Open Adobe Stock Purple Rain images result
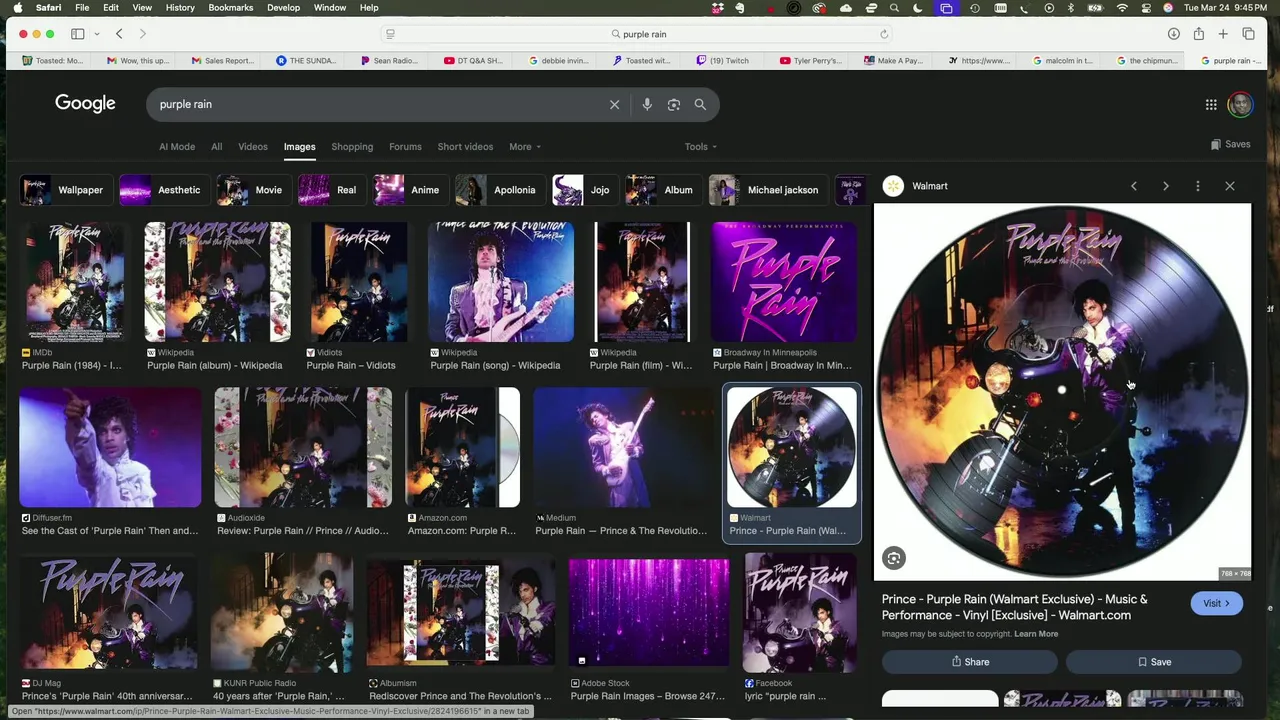The image size is (1280, 720). pos(649,613)
